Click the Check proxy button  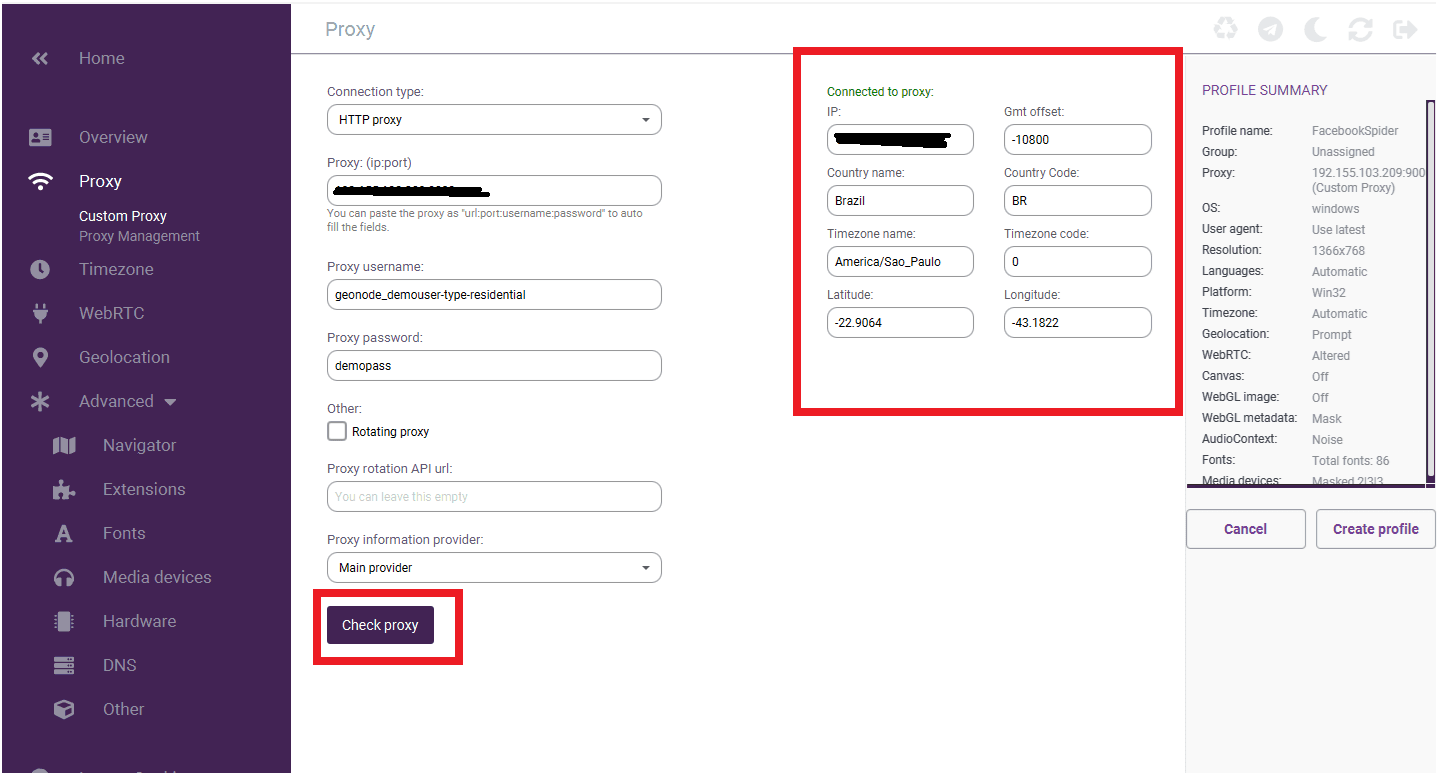[x=380, y=625]
